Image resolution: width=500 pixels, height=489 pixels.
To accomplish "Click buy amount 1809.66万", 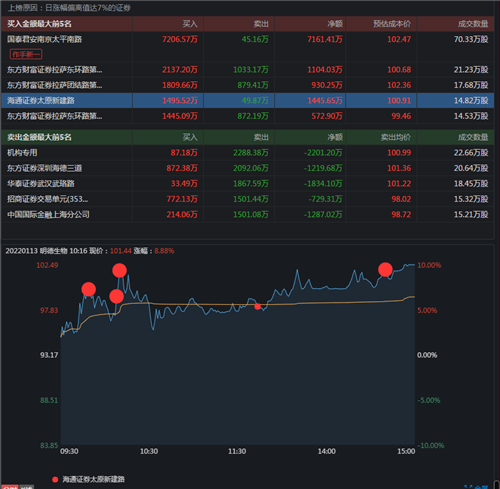I will tap(180, 85).
